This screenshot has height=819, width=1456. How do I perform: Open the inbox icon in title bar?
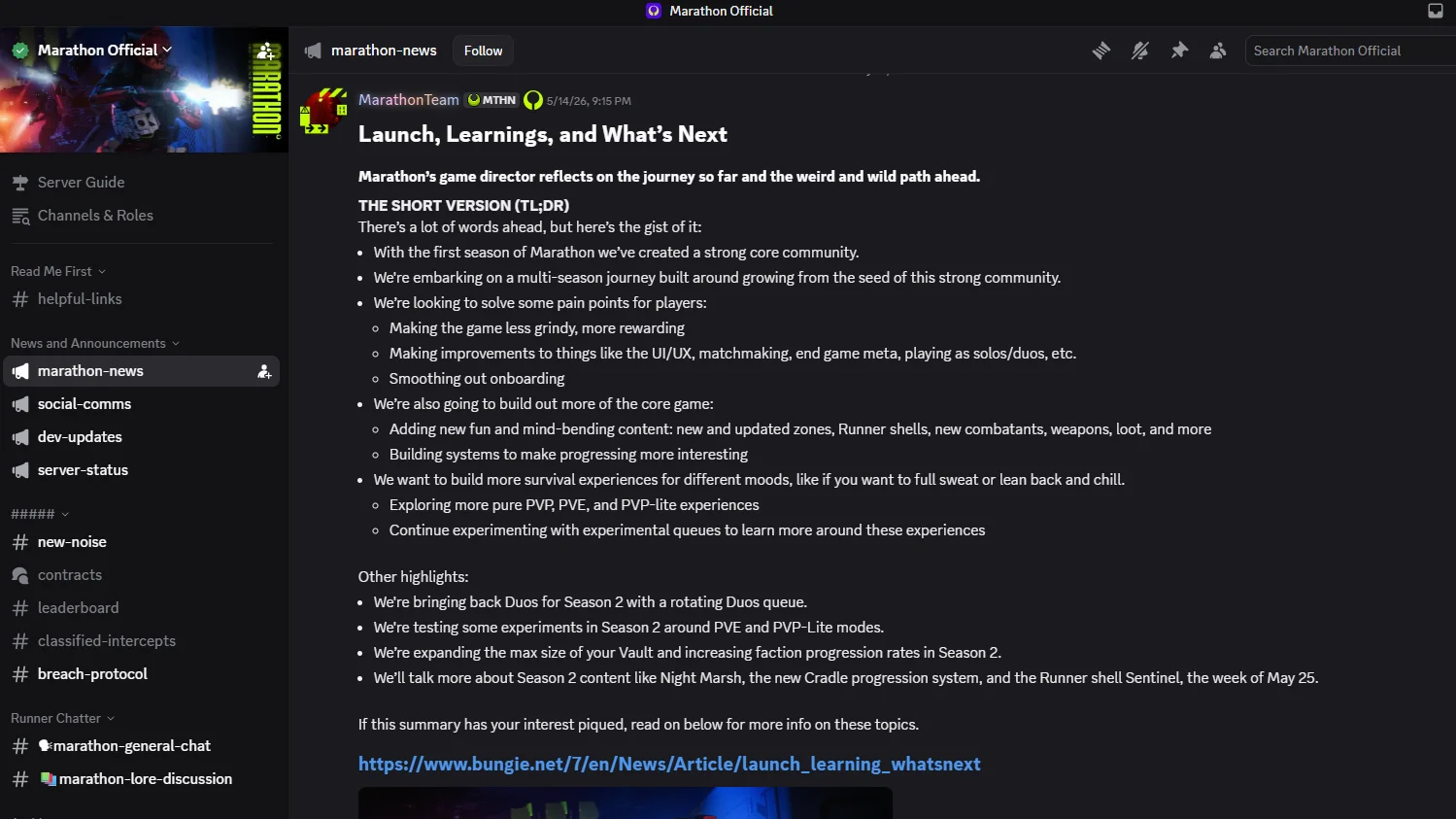click(1436, 11)
